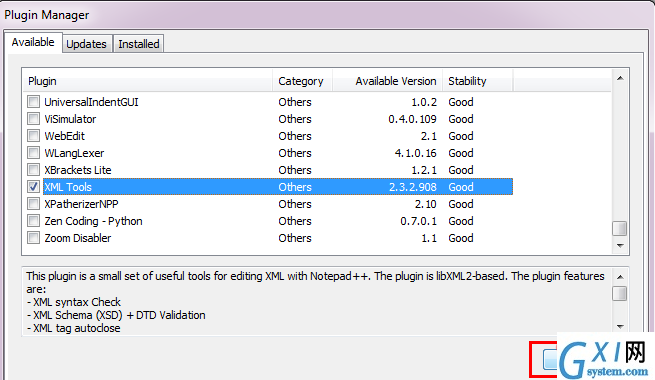The width and height of the screenshot is (655, 380).
Task: Select the WLangLexer plugin name
Action: coord(74,153)
